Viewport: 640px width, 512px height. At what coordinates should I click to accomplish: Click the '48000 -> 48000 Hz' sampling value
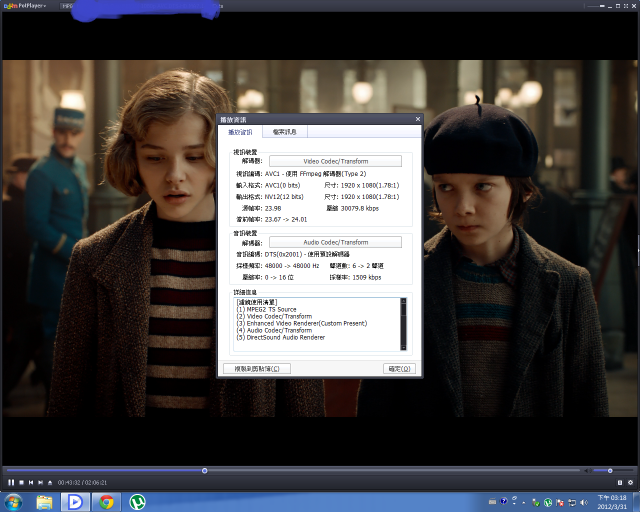[292, 266]
